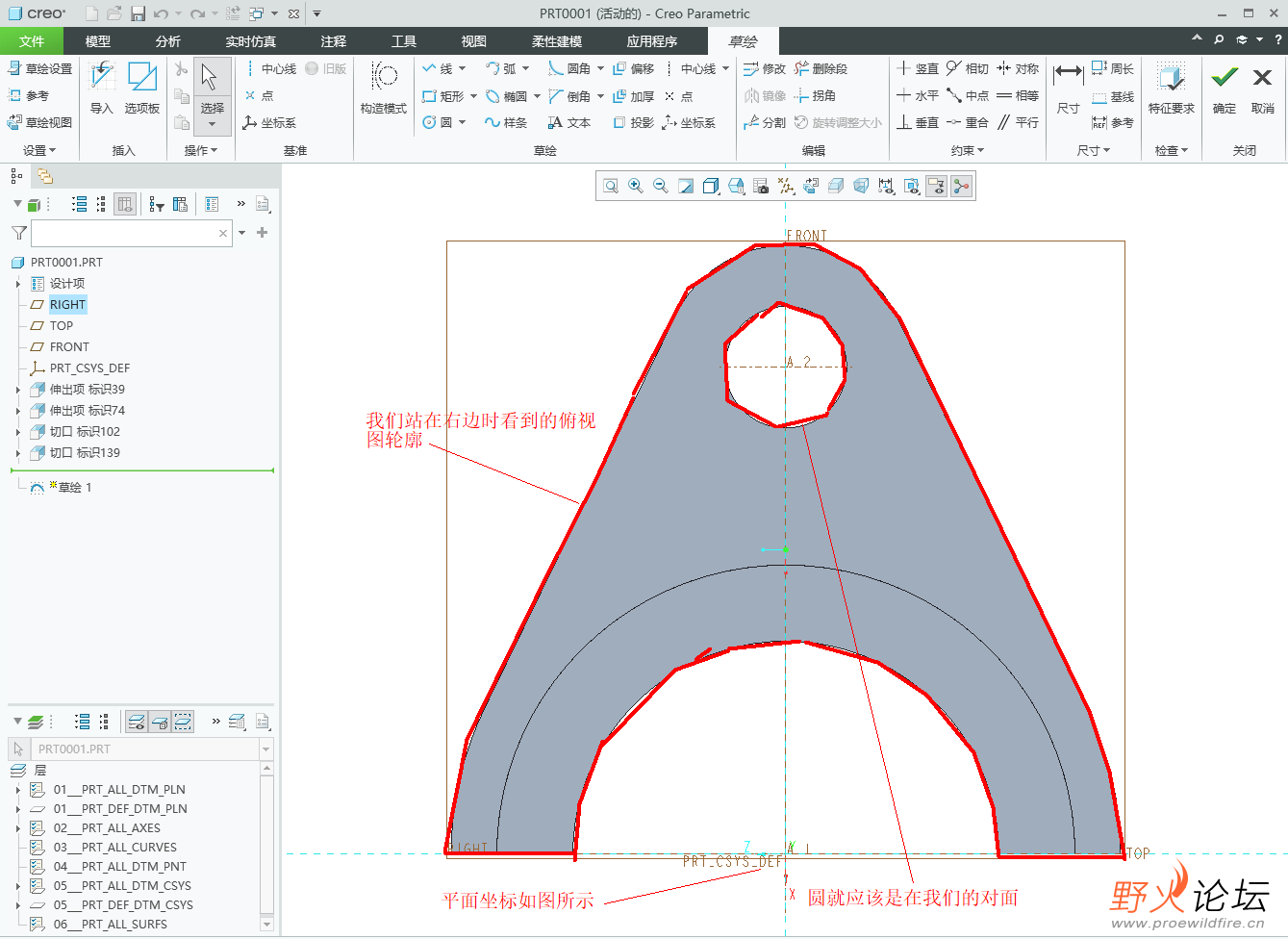Screen dimensions: 1288x939
Task: Clear the model tree filter field
Action: coord(223,233)
